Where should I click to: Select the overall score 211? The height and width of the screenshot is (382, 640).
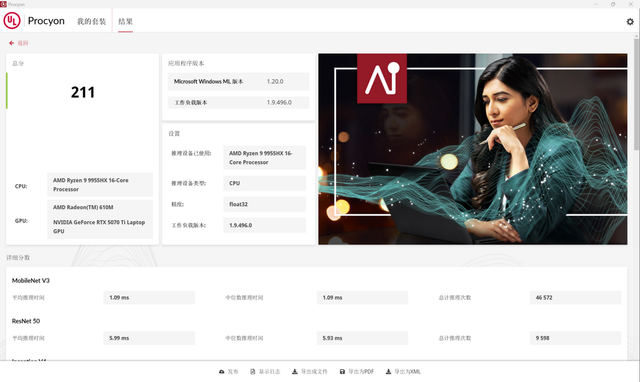tap(83, 92)
